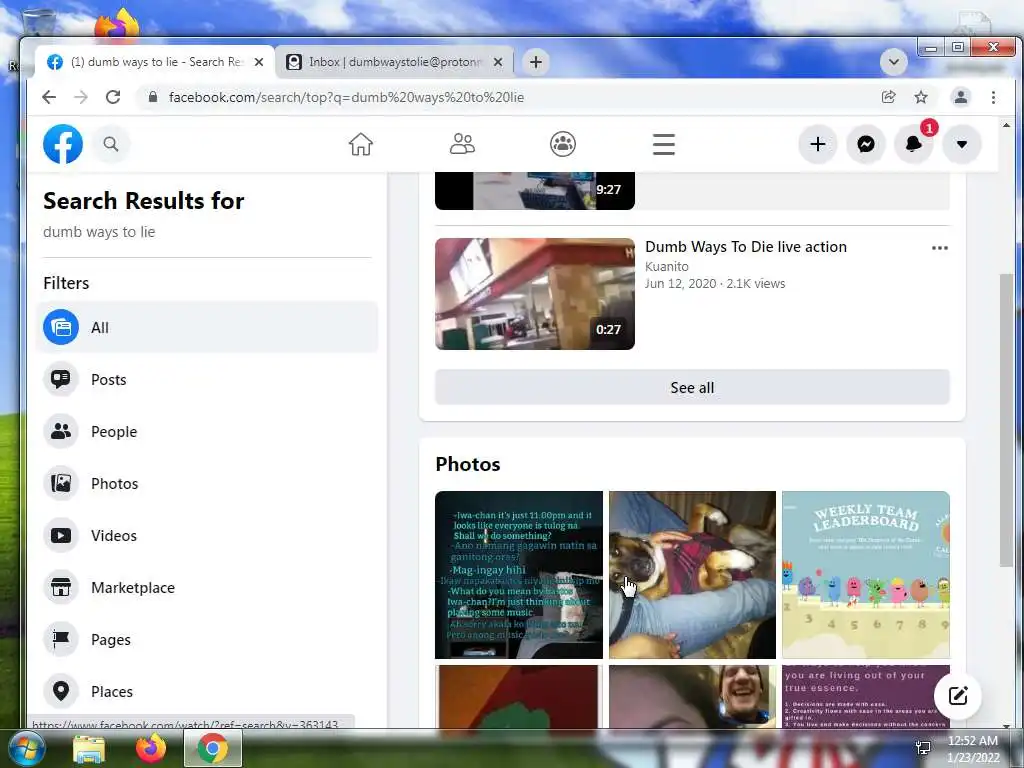1024x768 pixels.
Task: Open options for Dumb Ways To Die video
Action: 940,248
